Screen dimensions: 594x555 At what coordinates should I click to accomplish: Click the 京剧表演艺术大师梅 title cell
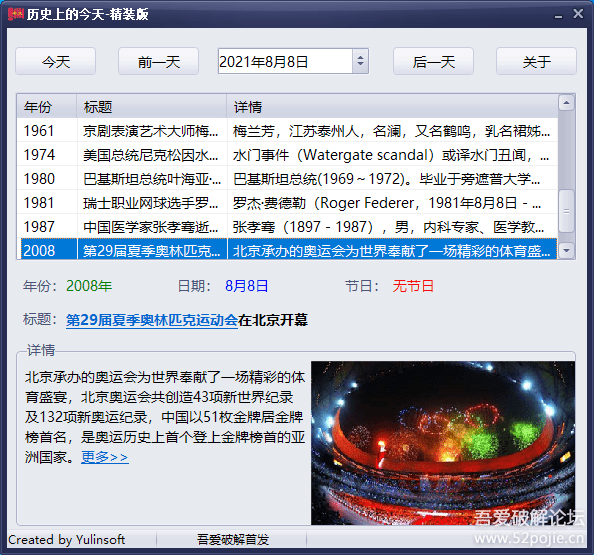pos(152,131)
